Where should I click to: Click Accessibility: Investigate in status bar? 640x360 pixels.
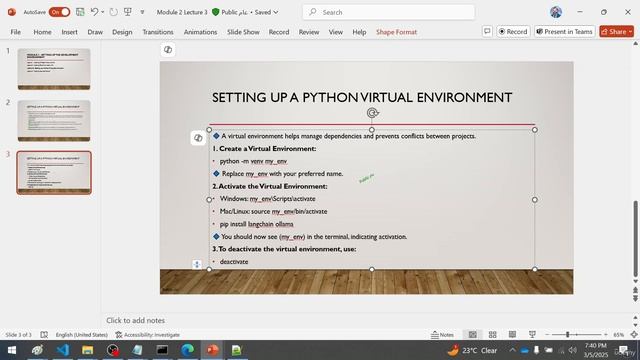click(147, 335)
